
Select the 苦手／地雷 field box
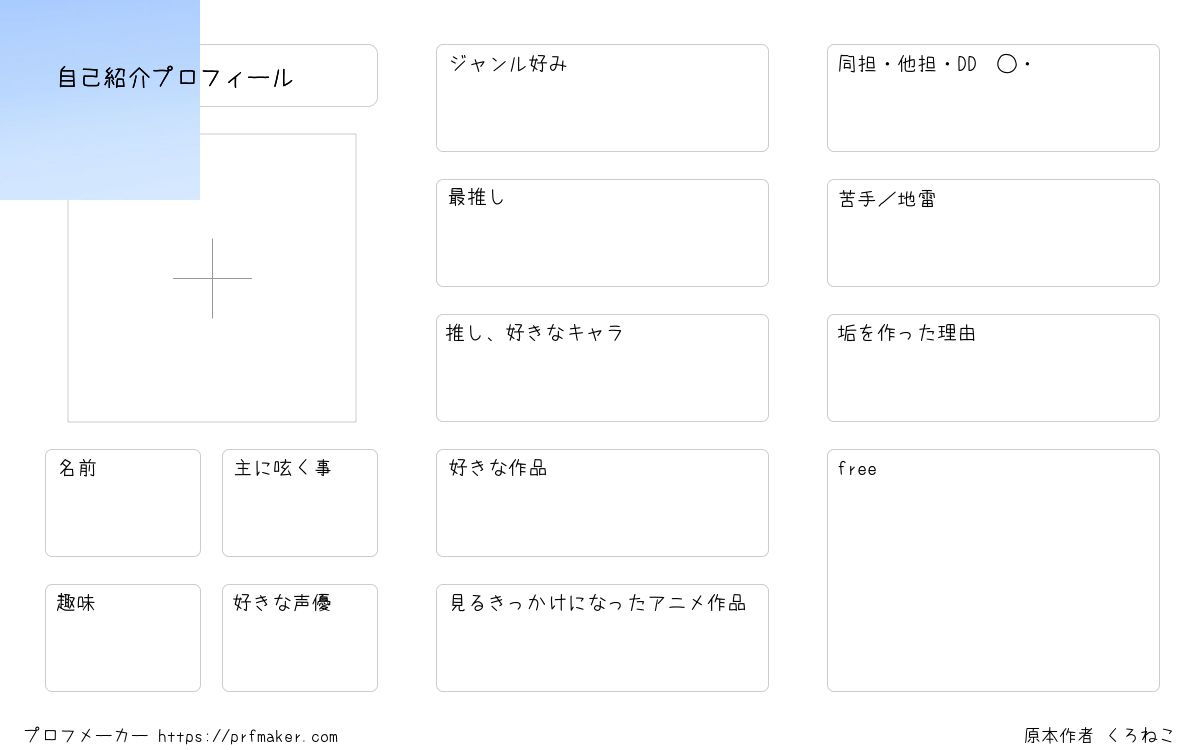coord(993,233)
